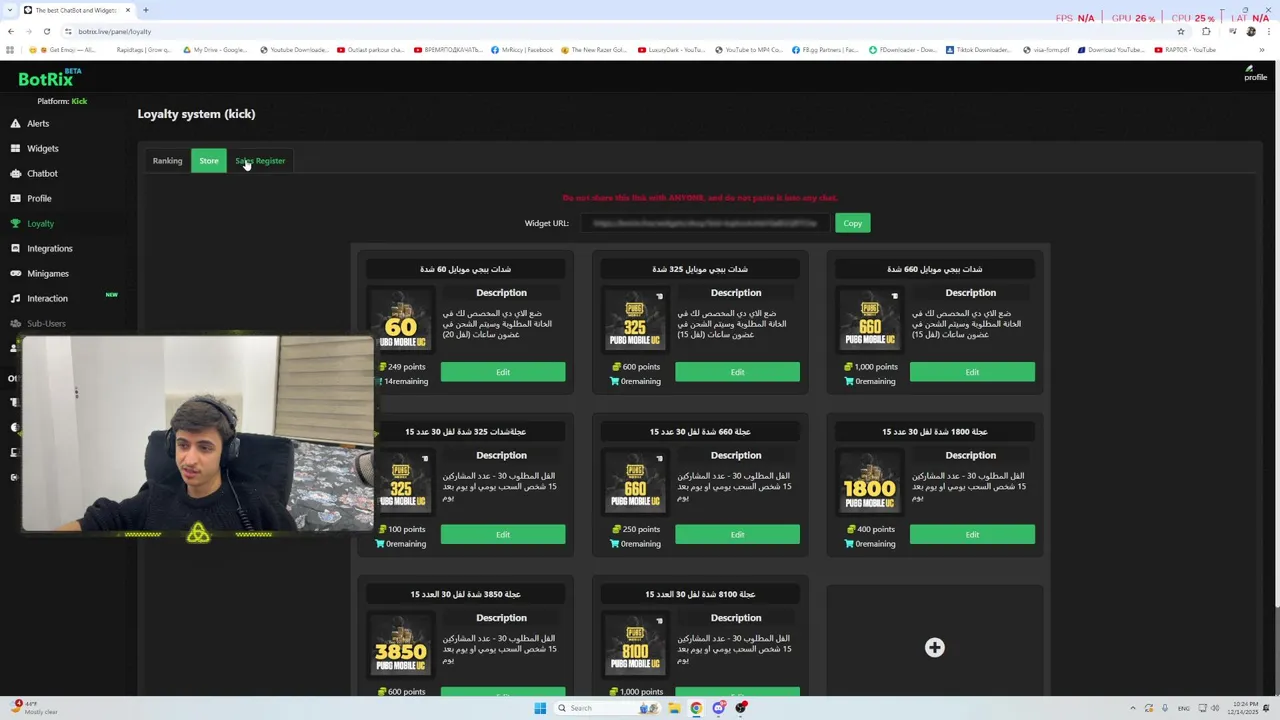Screen dimensions: 1280x720
Task: Click the 'Loyalty system (kick)' heading
Action: pos(196,114)
